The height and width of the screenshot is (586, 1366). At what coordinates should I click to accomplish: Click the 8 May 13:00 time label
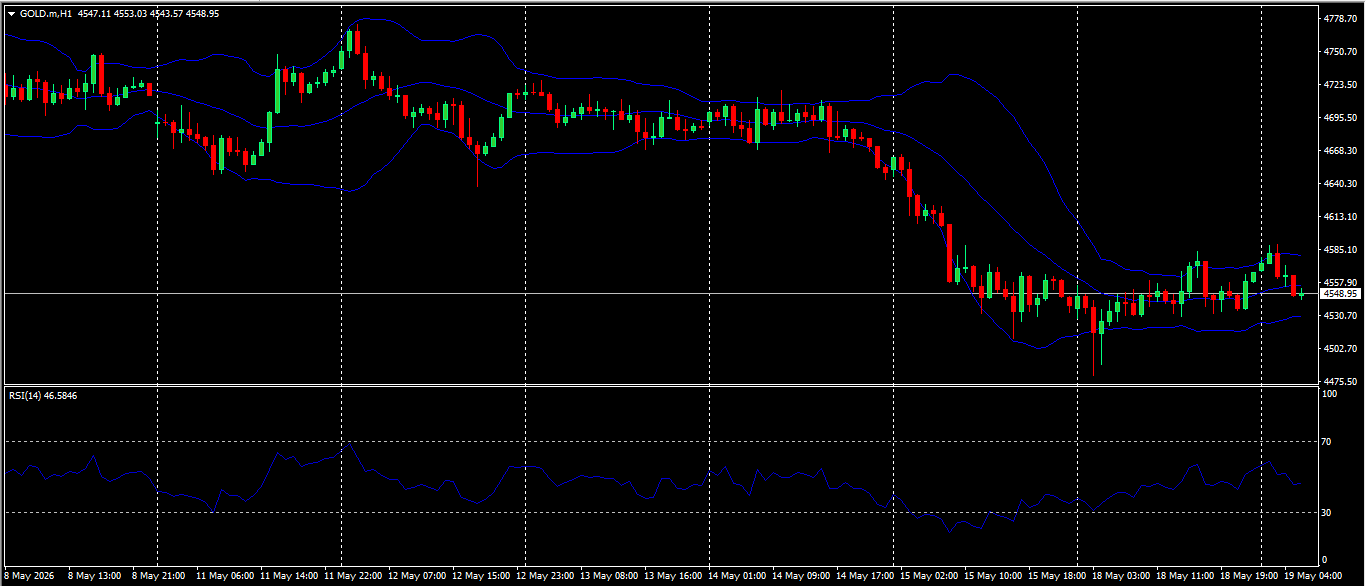coord(94,576)
